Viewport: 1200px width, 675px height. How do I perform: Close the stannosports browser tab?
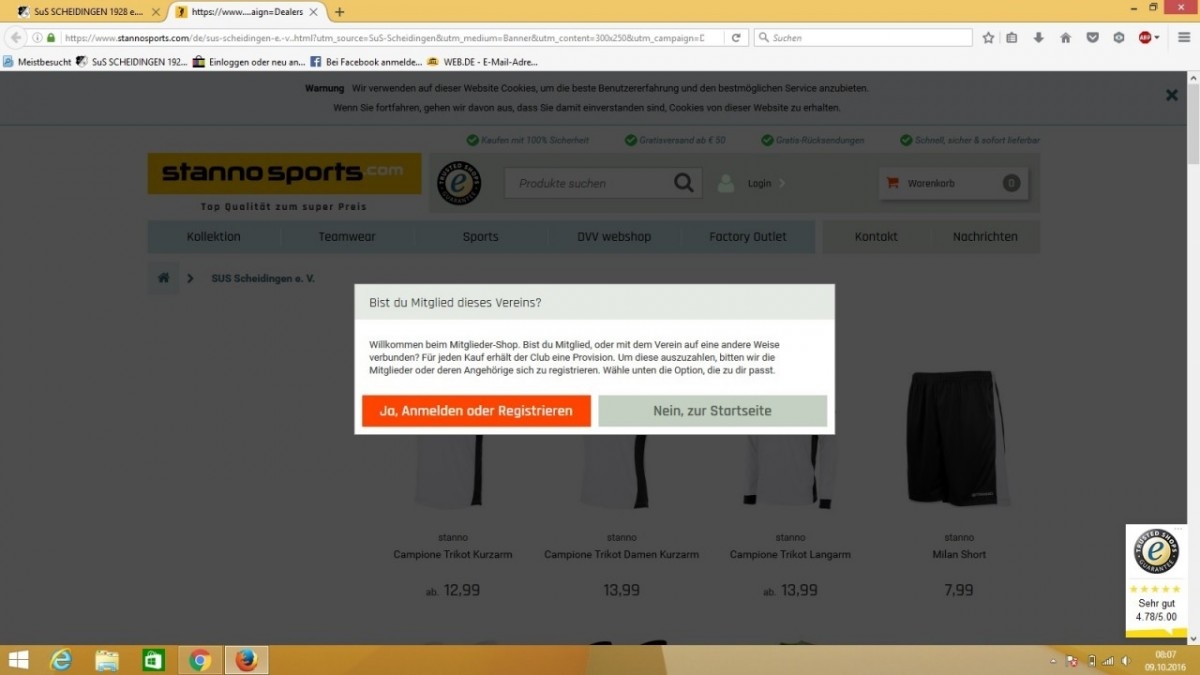313,12
